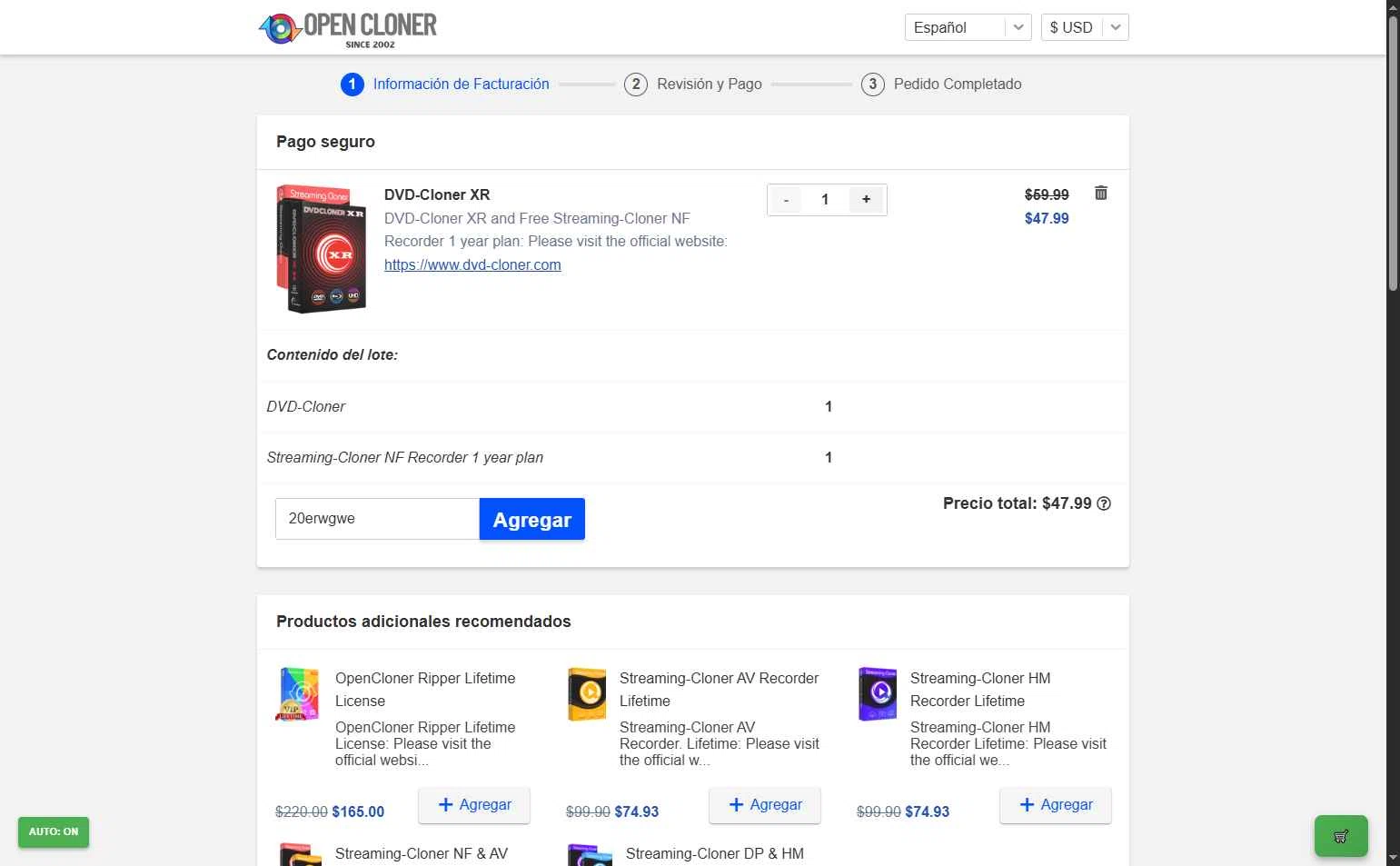Screen dimensions: 1400x866
Task: Click the discounted price $47.99
Action: coord(1047,218)
